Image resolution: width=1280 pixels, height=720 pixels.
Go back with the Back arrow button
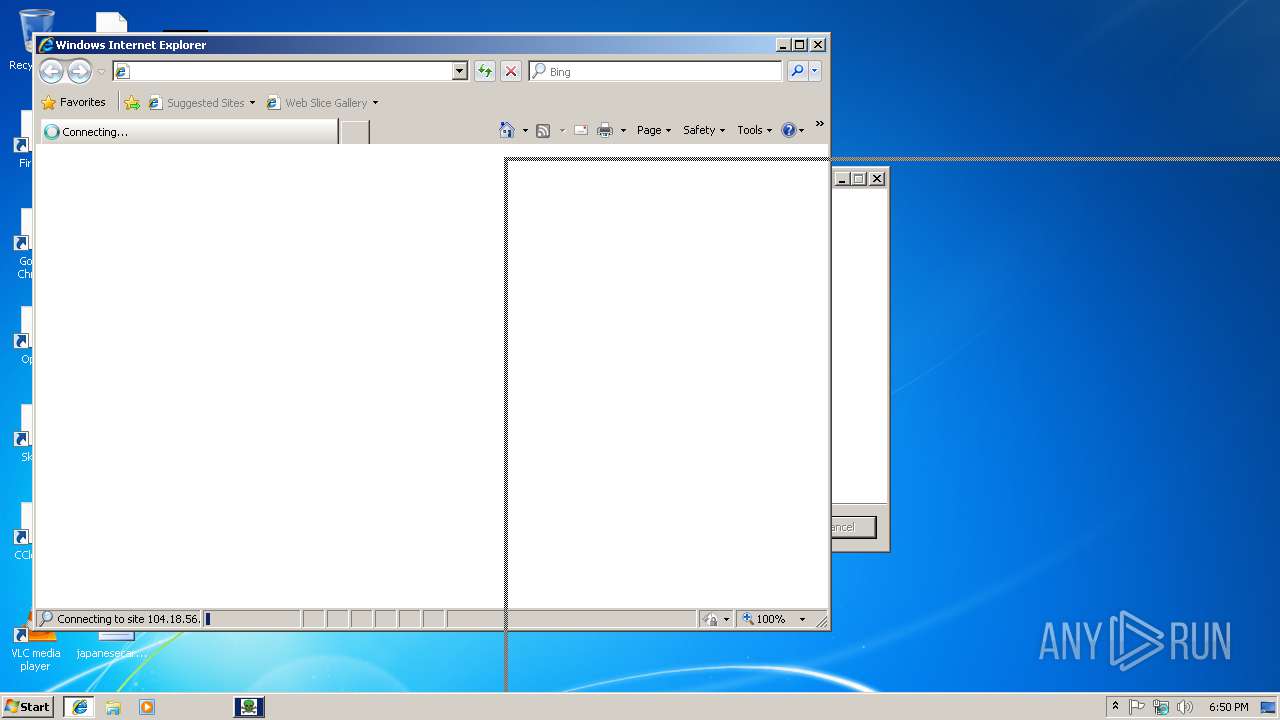51,71
